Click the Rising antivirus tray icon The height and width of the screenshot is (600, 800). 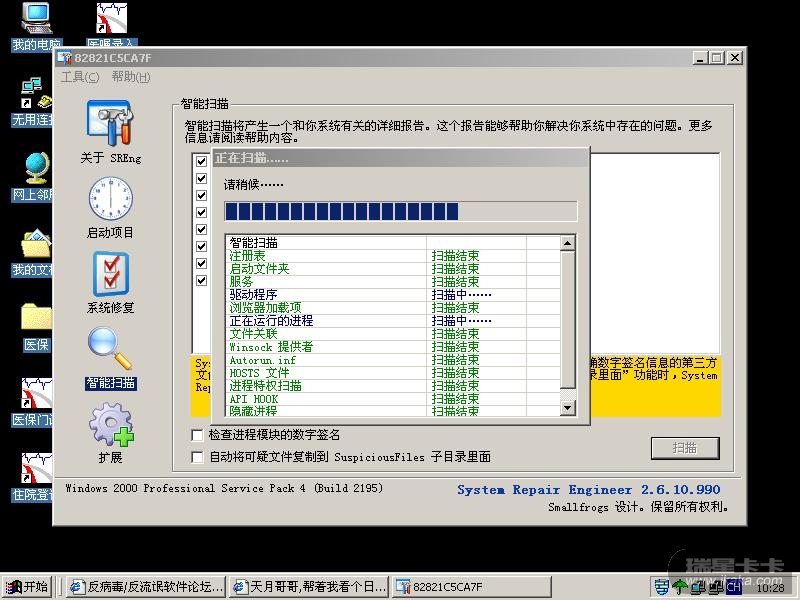(662, 587)
